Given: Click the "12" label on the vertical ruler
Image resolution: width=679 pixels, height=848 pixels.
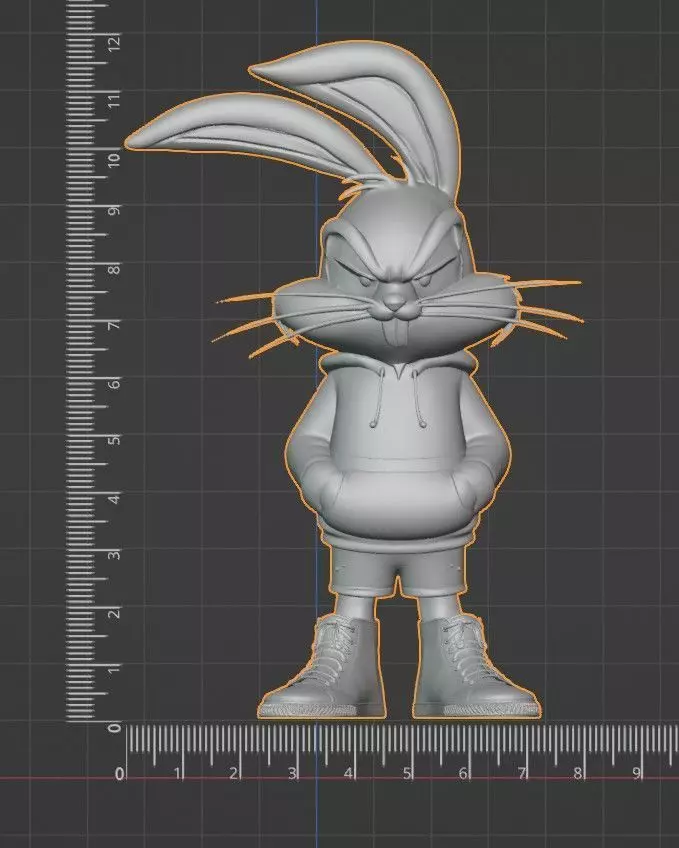Looking at the screenshot, I should tap(115, 42).
